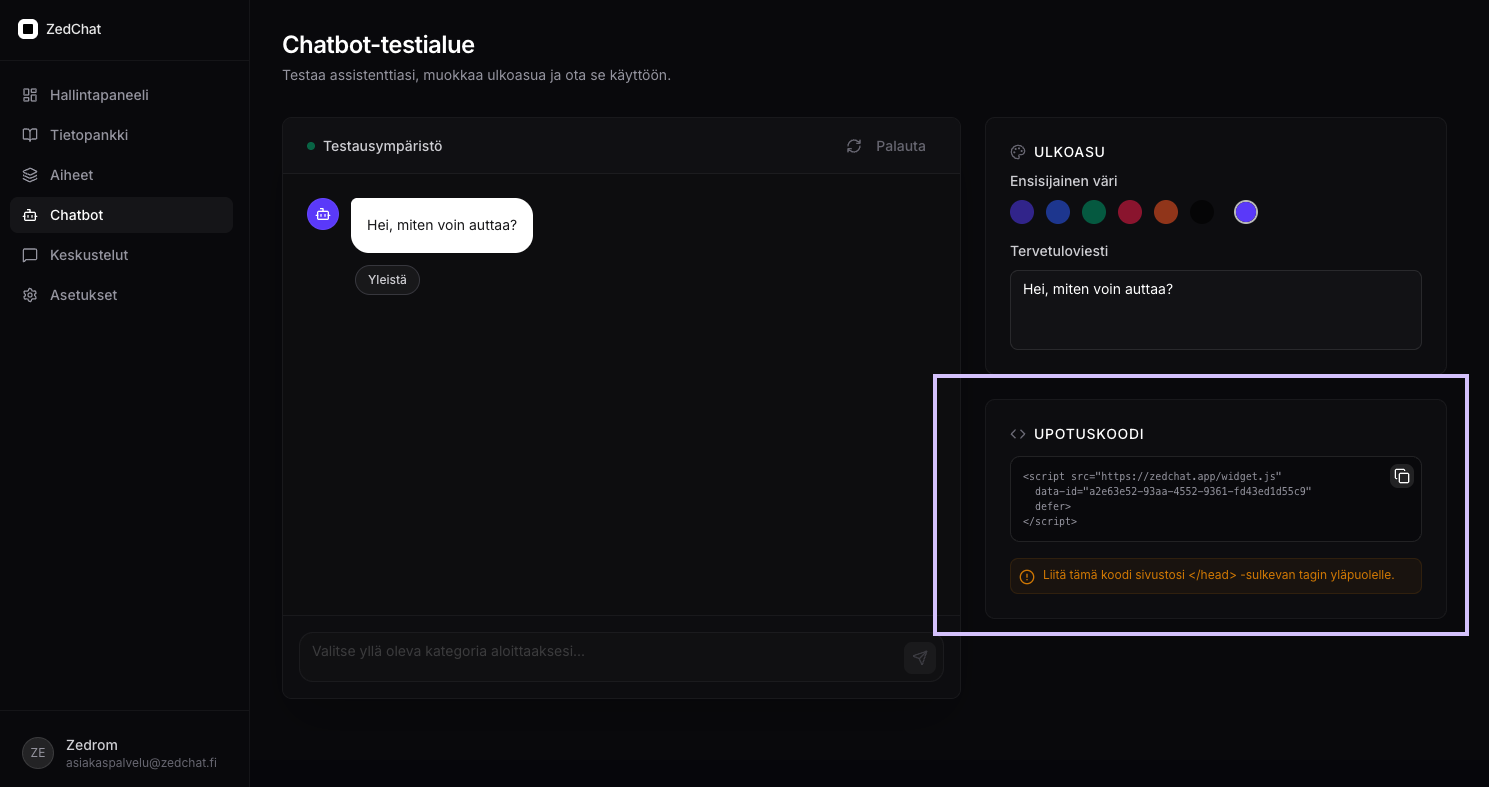Click the code brackets icon beside UPOTUSKOODI
This screenshot has height=787, width=1489.
[x=1017, y=434]
